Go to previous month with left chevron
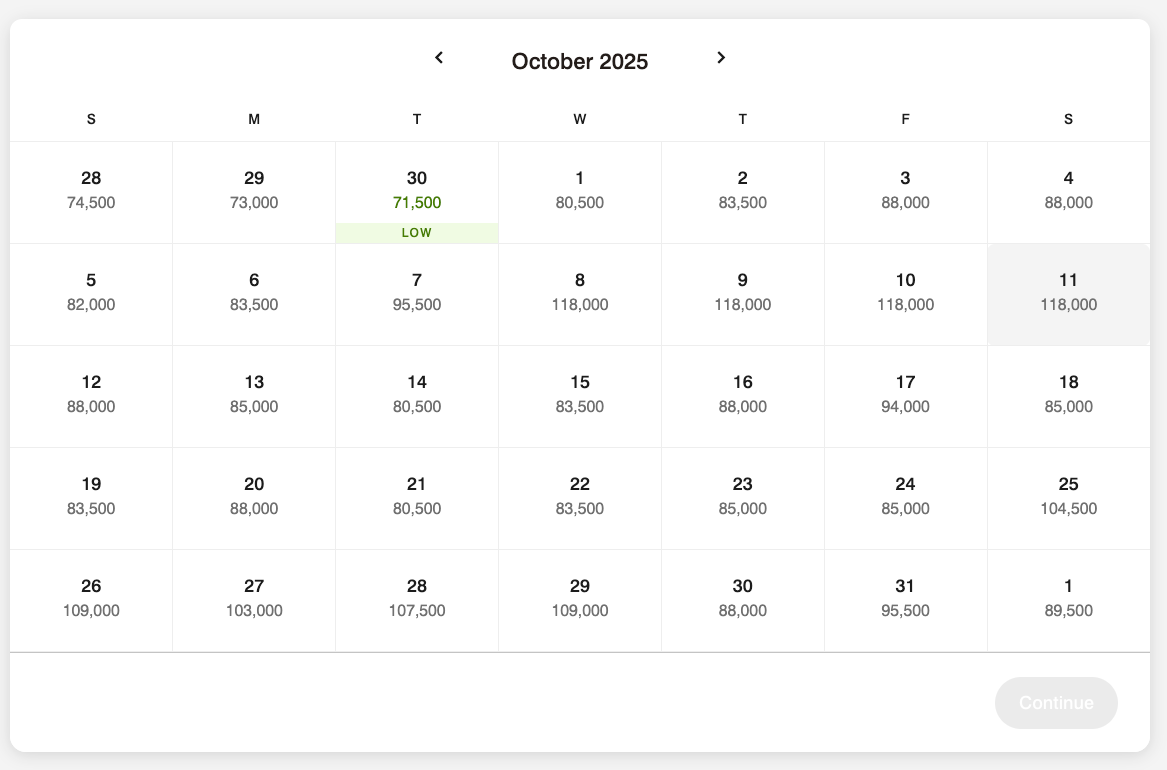 pos(439,57)
